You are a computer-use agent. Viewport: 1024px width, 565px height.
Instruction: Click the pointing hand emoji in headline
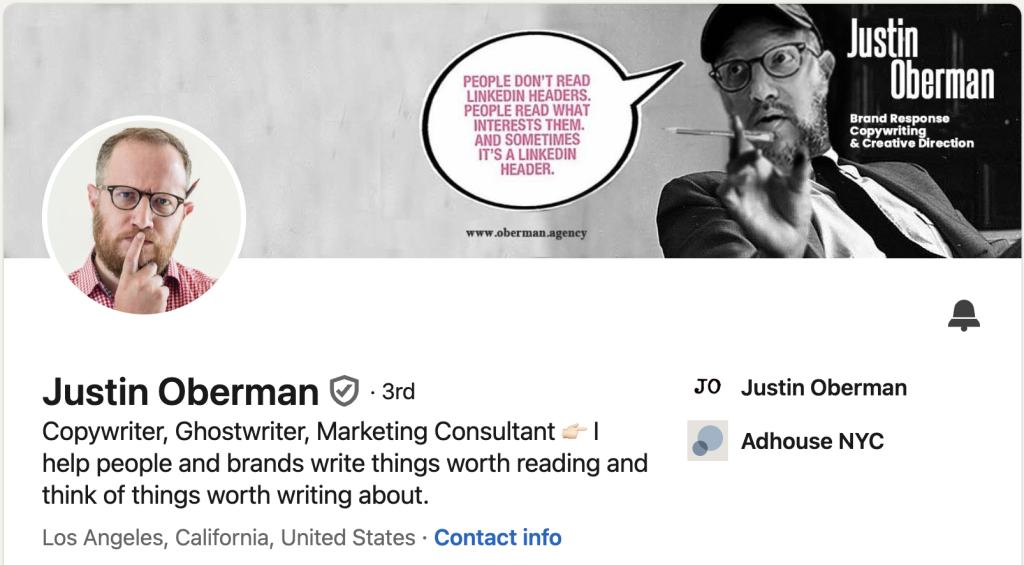pos(574,432)
